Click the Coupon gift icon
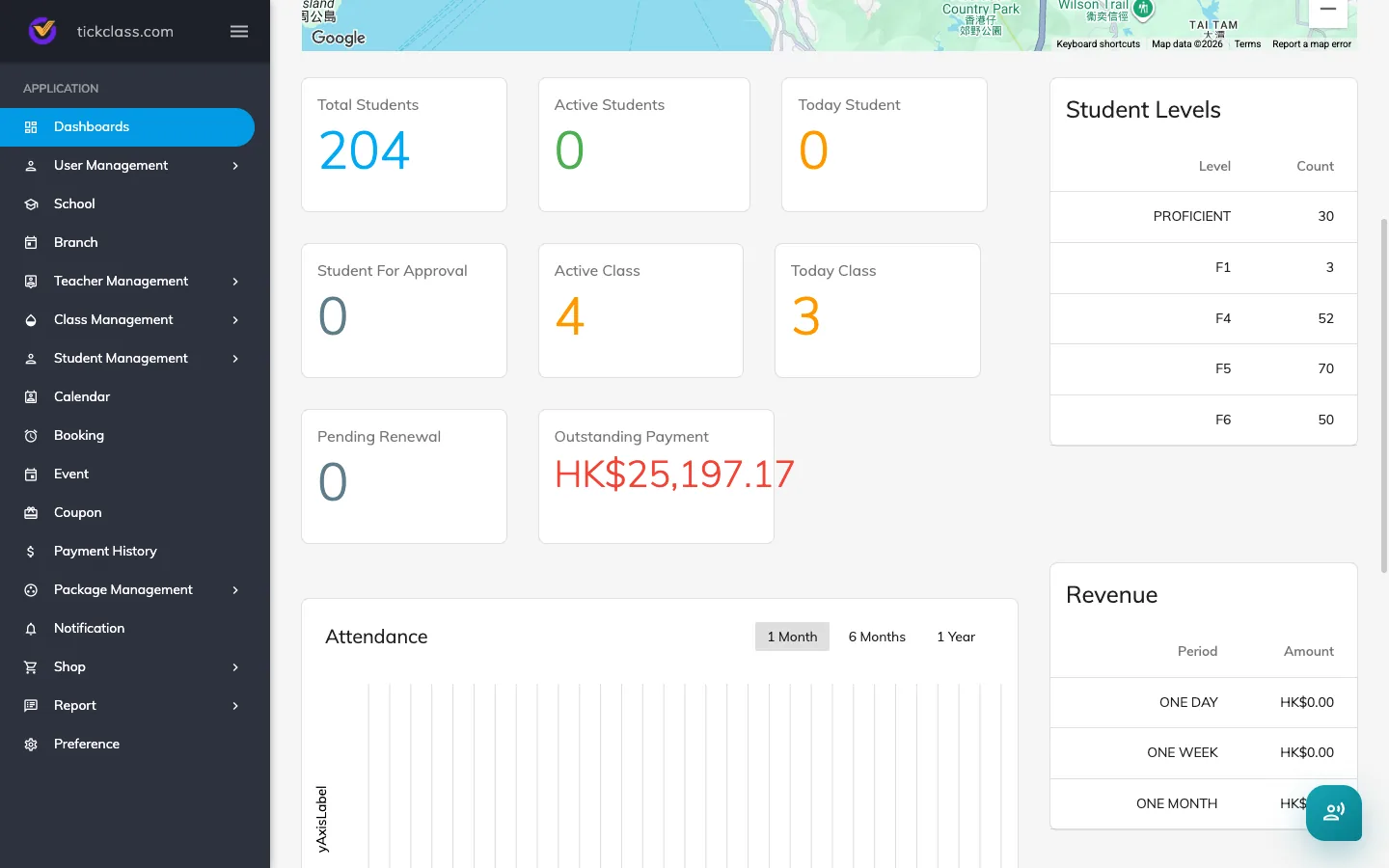The width and height of the screenshot is (1389, 868). click(31, 513)
